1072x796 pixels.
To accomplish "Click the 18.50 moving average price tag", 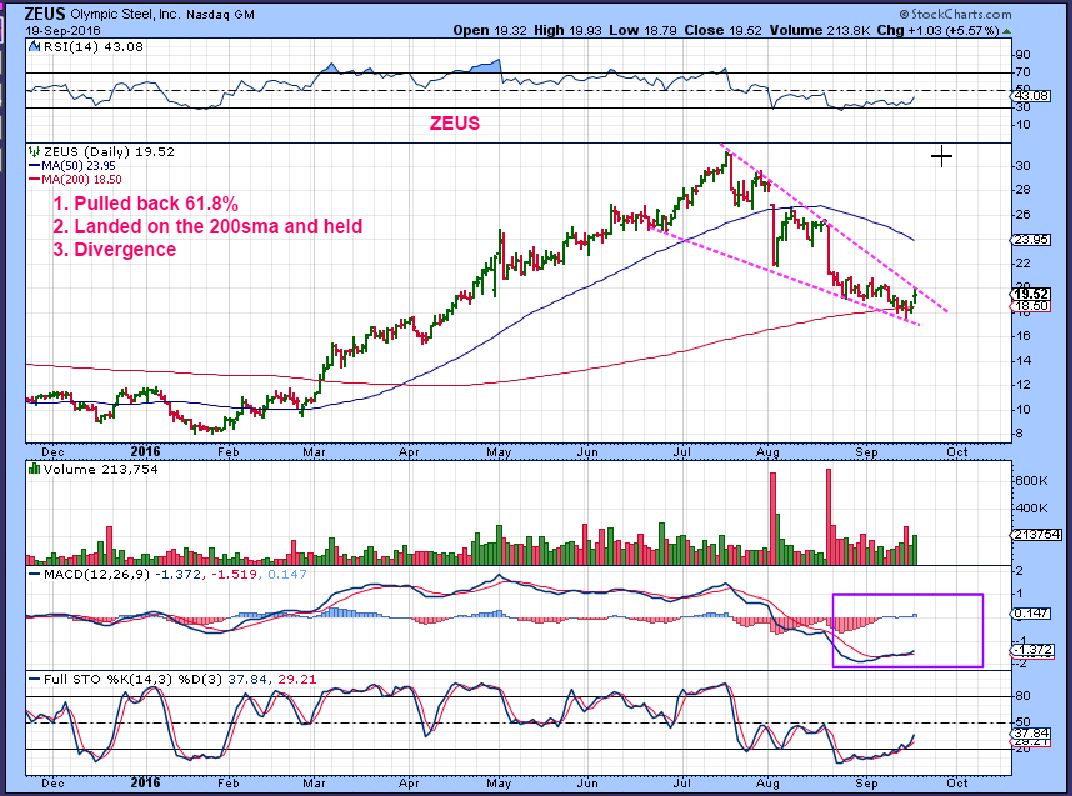I will 1032,306.
